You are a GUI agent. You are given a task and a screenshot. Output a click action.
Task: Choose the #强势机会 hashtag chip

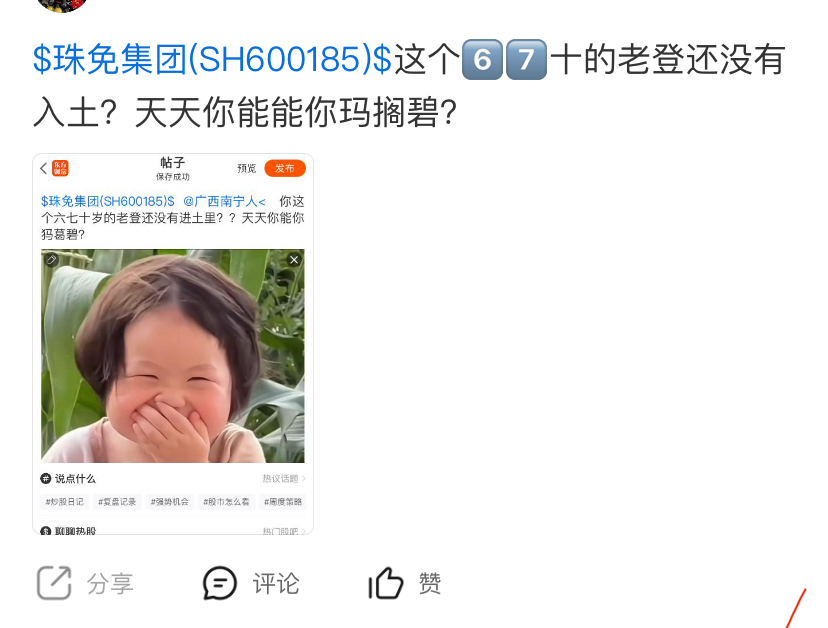(x=170, y=501)
